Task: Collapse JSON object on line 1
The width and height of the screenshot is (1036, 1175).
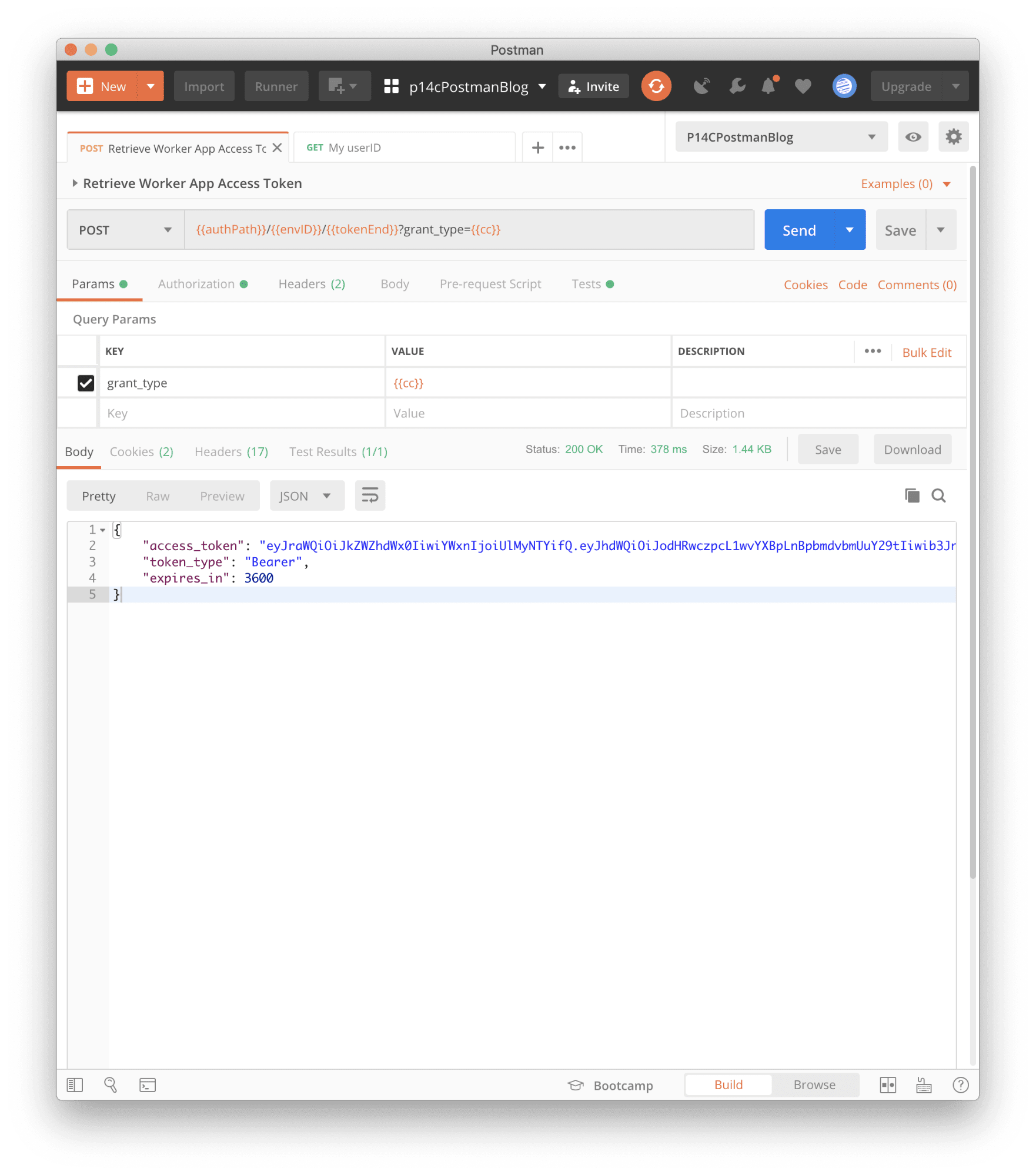Action: pyautogui.click(x=103, y=530)
